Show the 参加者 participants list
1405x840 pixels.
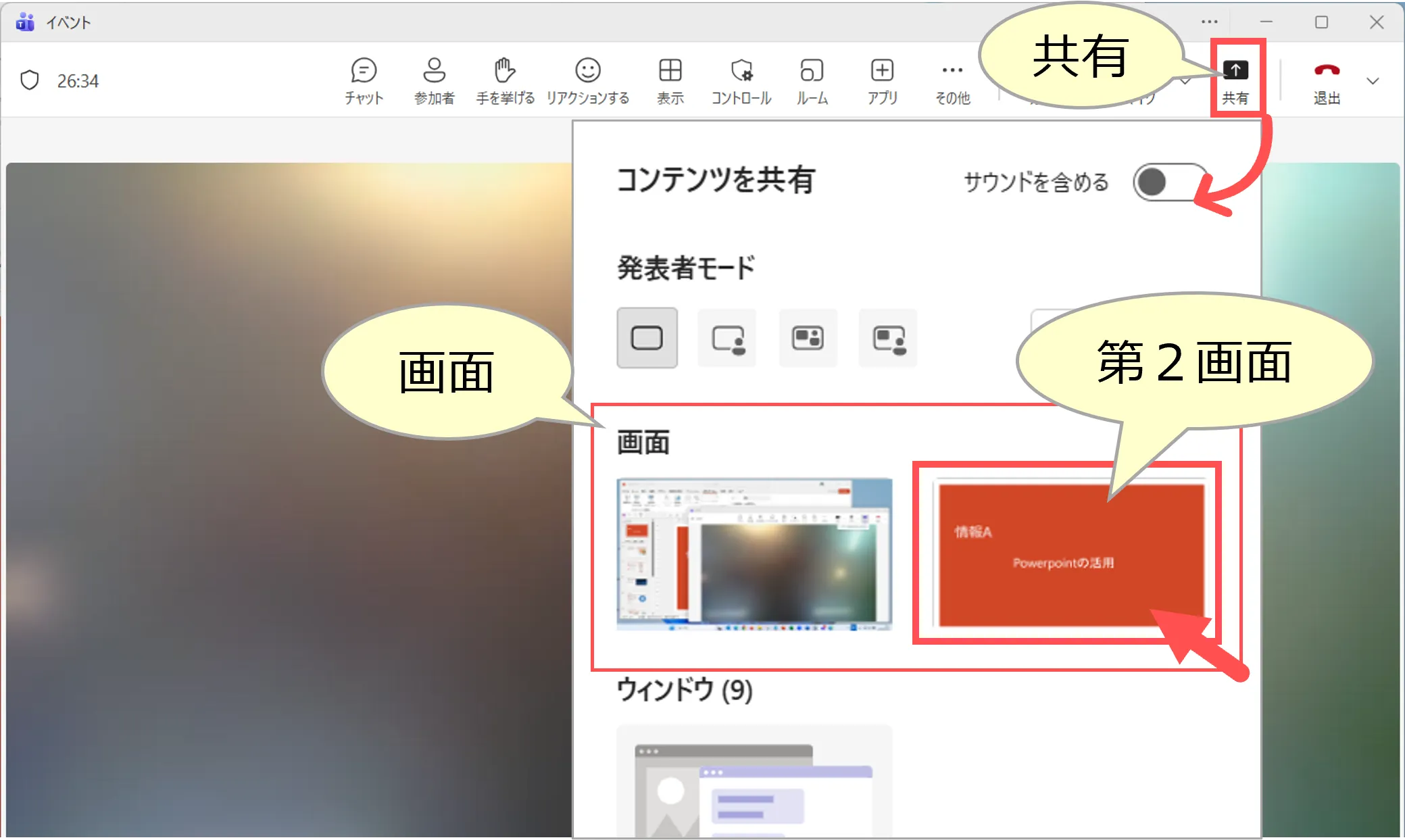(434, 80)
